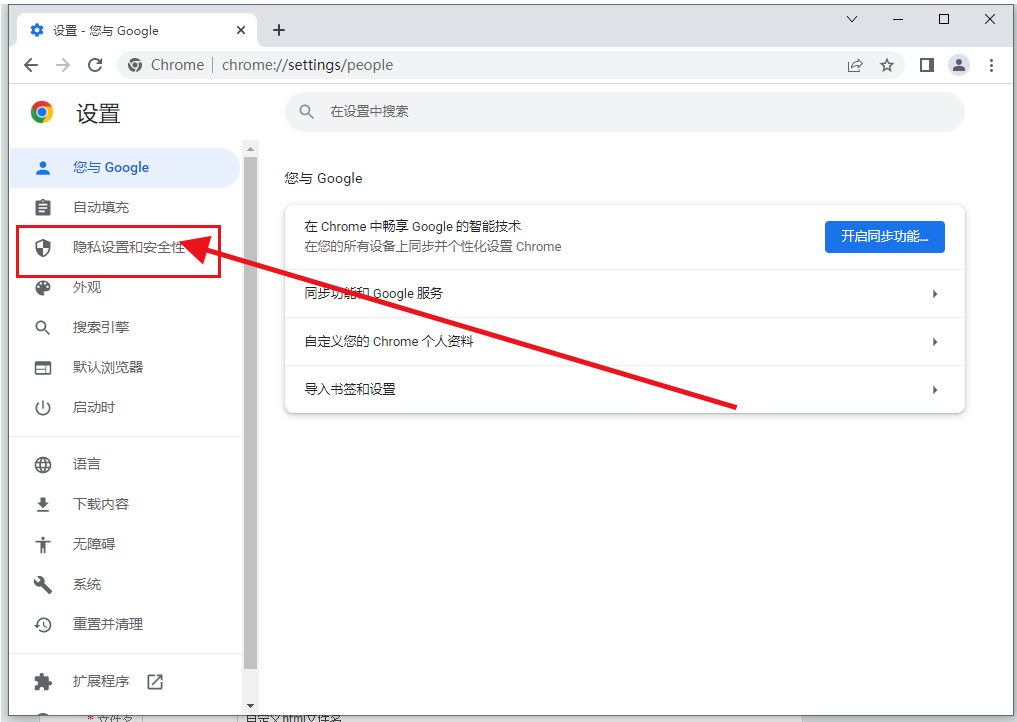Image resolution: width=1017 pixels, height=722 pixels.
Task: Expand 同步功能和 Google 服务
Action: coord(624,294)
